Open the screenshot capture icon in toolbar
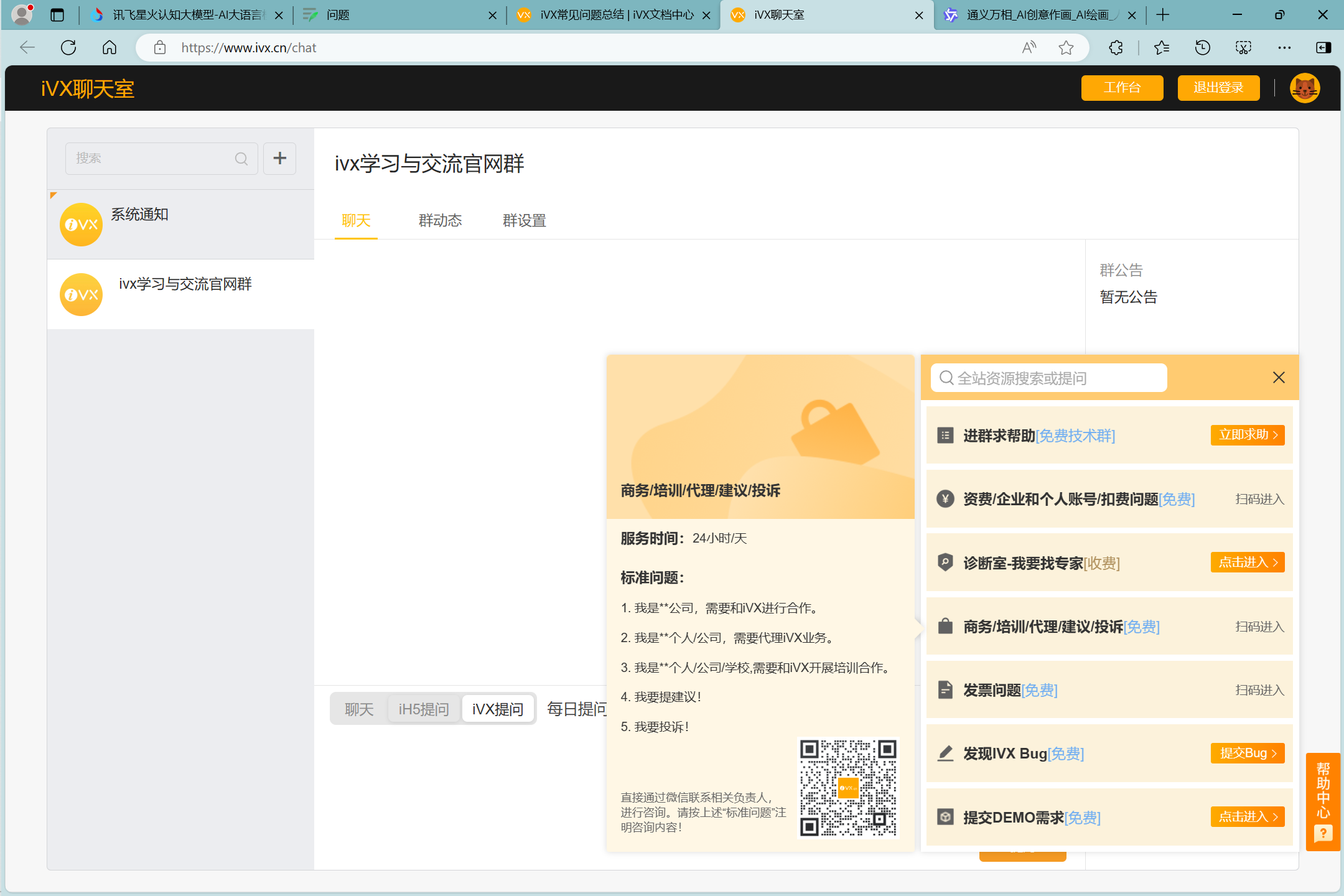Screen dimensions: 1344x896 pyautogui.click(x=1243, y=48)
